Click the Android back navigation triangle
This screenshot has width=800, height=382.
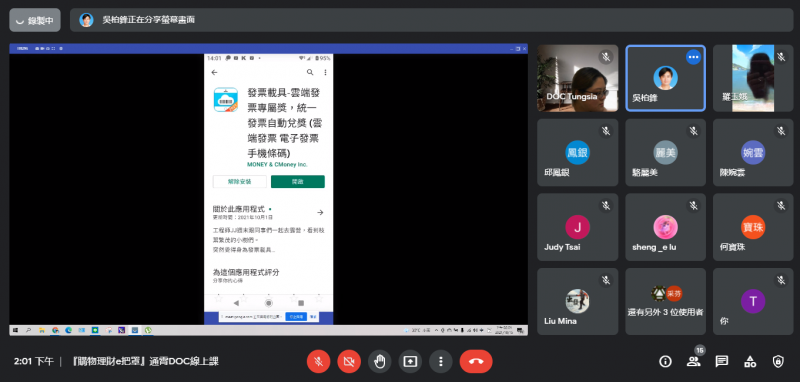pos(236,303)
